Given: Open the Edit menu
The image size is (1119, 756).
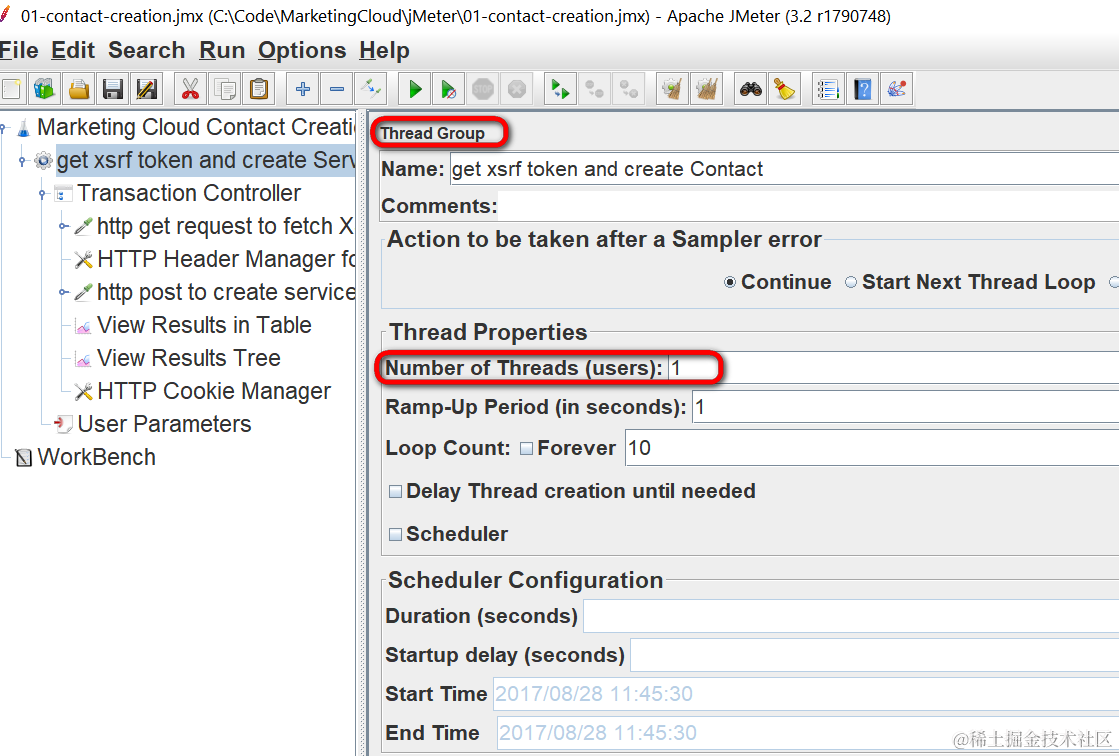Looking at the screenshot, I should tap(73, 51).
